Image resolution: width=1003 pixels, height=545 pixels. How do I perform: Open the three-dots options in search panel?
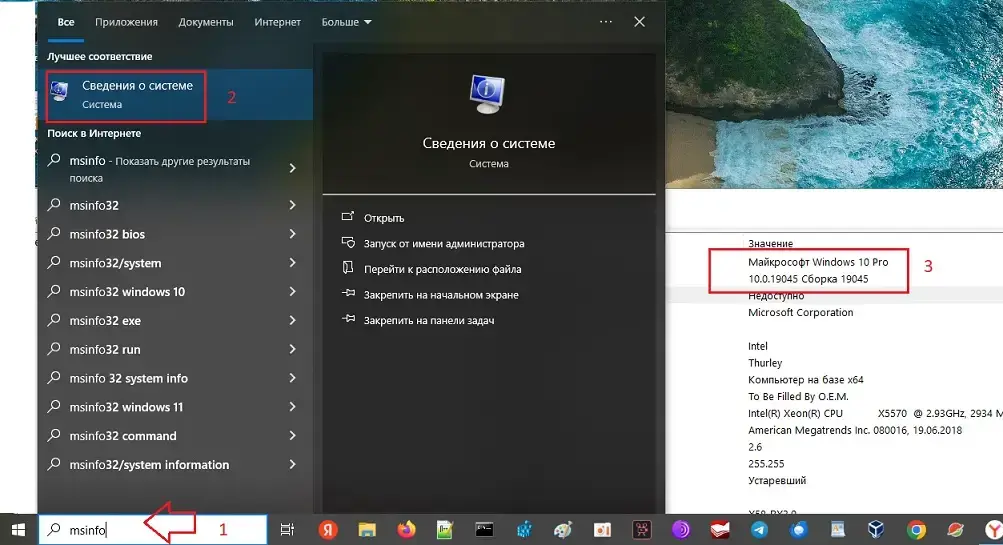coord(606,22)
